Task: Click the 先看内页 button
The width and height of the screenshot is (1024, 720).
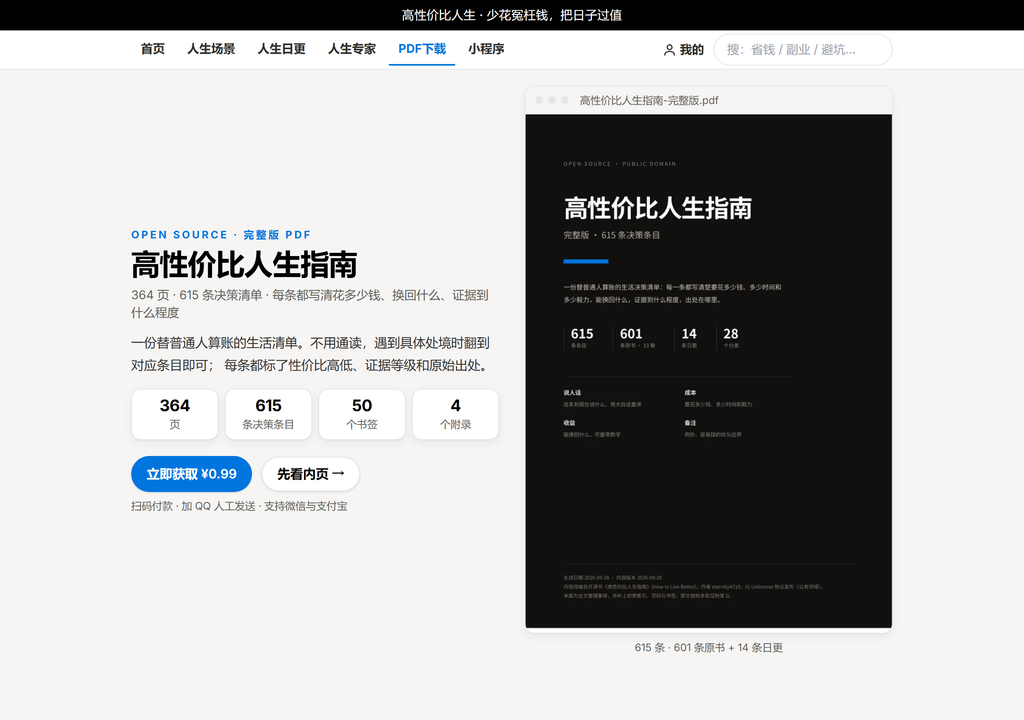Action: pyautogui.click(x=310, y=474)
